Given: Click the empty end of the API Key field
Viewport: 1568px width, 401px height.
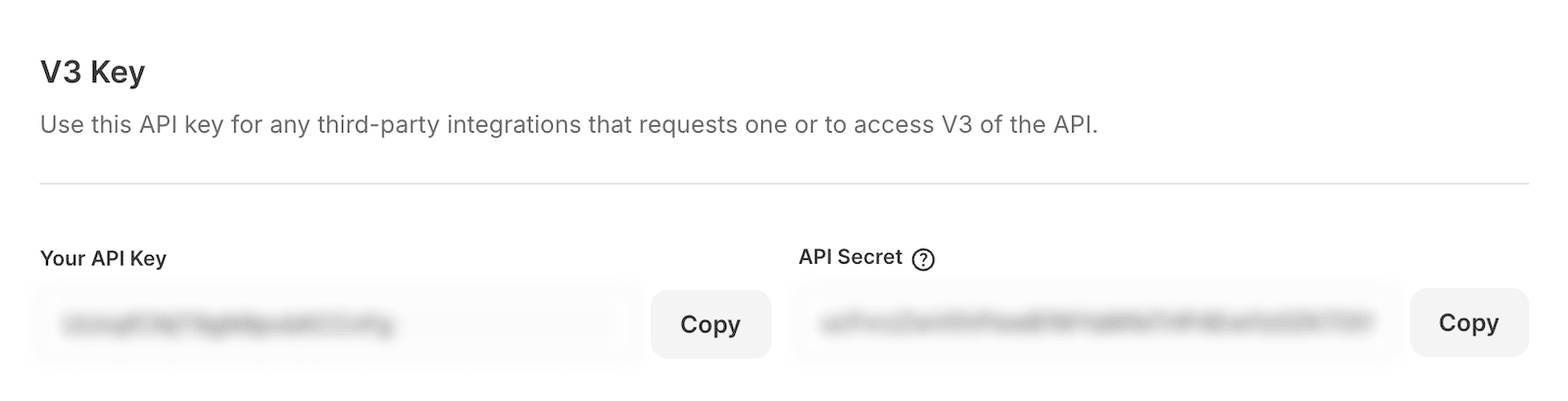Looking at the screenshot, I should [549, 325].
